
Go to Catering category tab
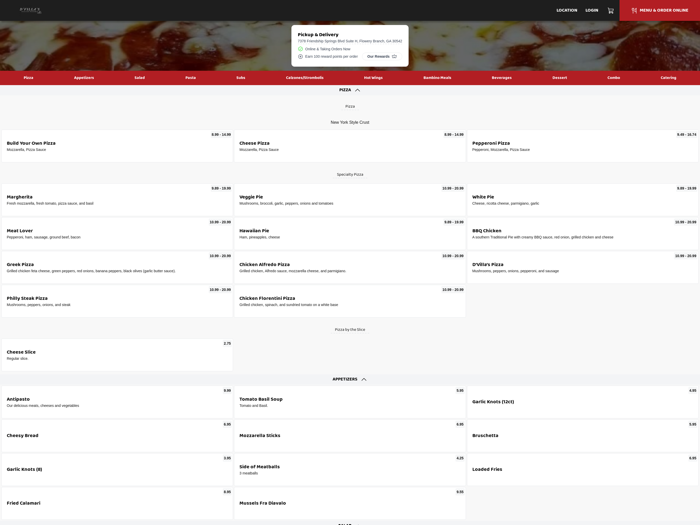[668, 78]
